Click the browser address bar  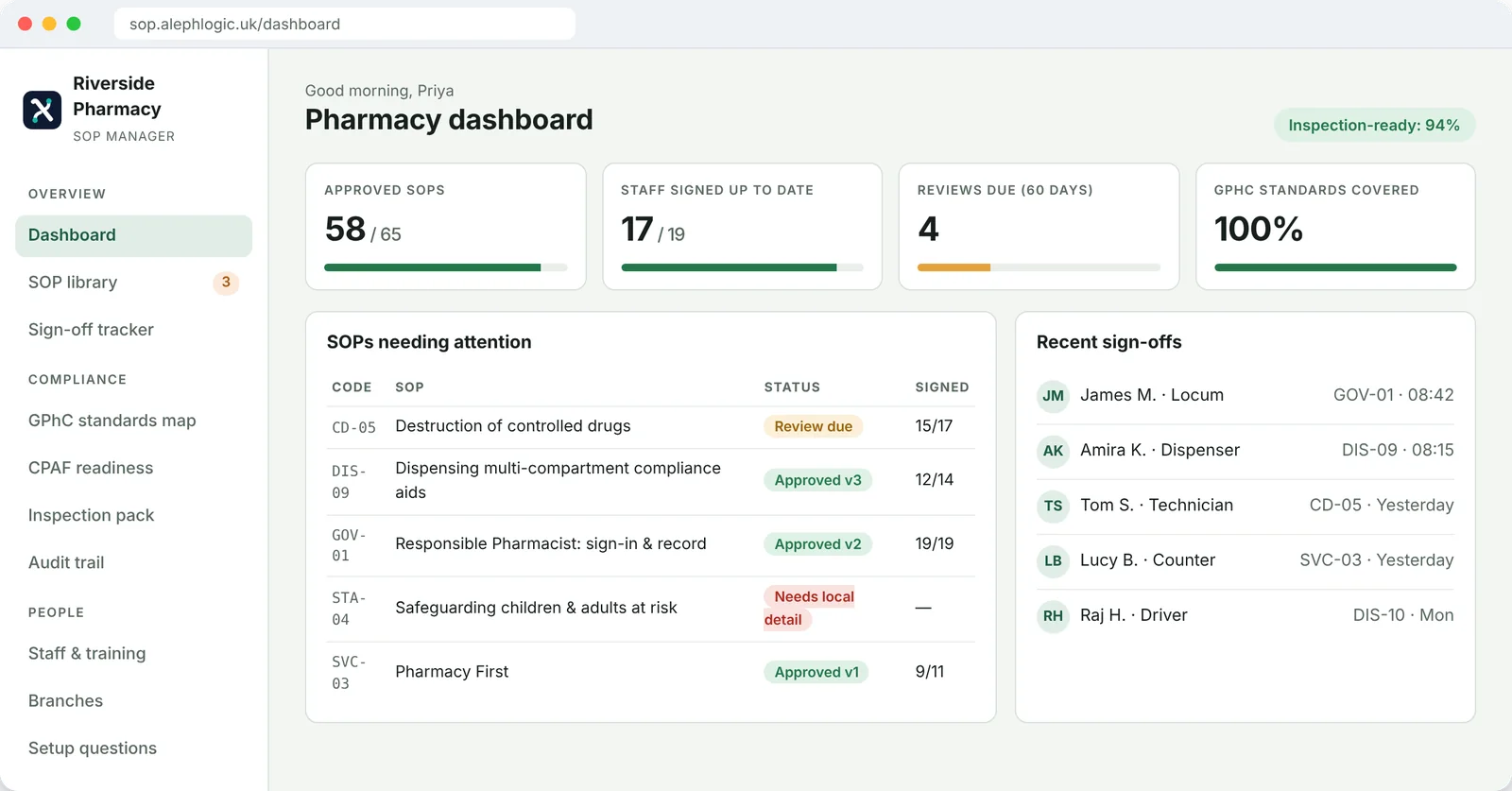pyautogui.click(x=345, y=24)
